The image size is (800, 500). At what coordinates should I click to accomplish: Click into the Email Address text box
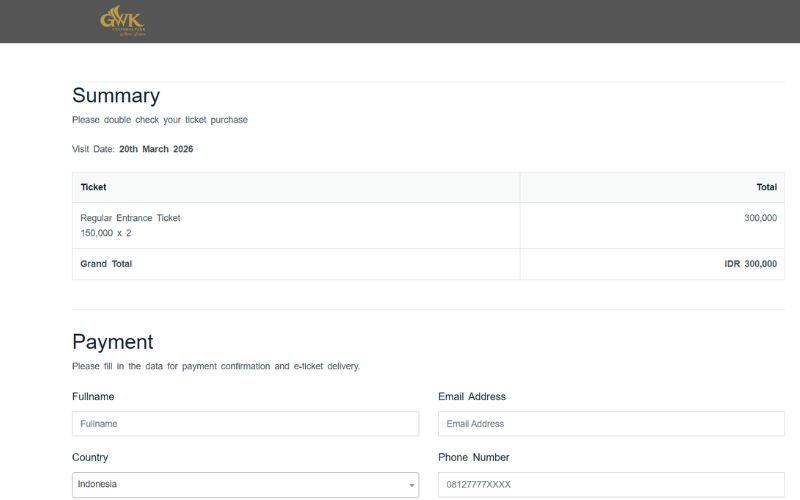[x=611, y=424]
